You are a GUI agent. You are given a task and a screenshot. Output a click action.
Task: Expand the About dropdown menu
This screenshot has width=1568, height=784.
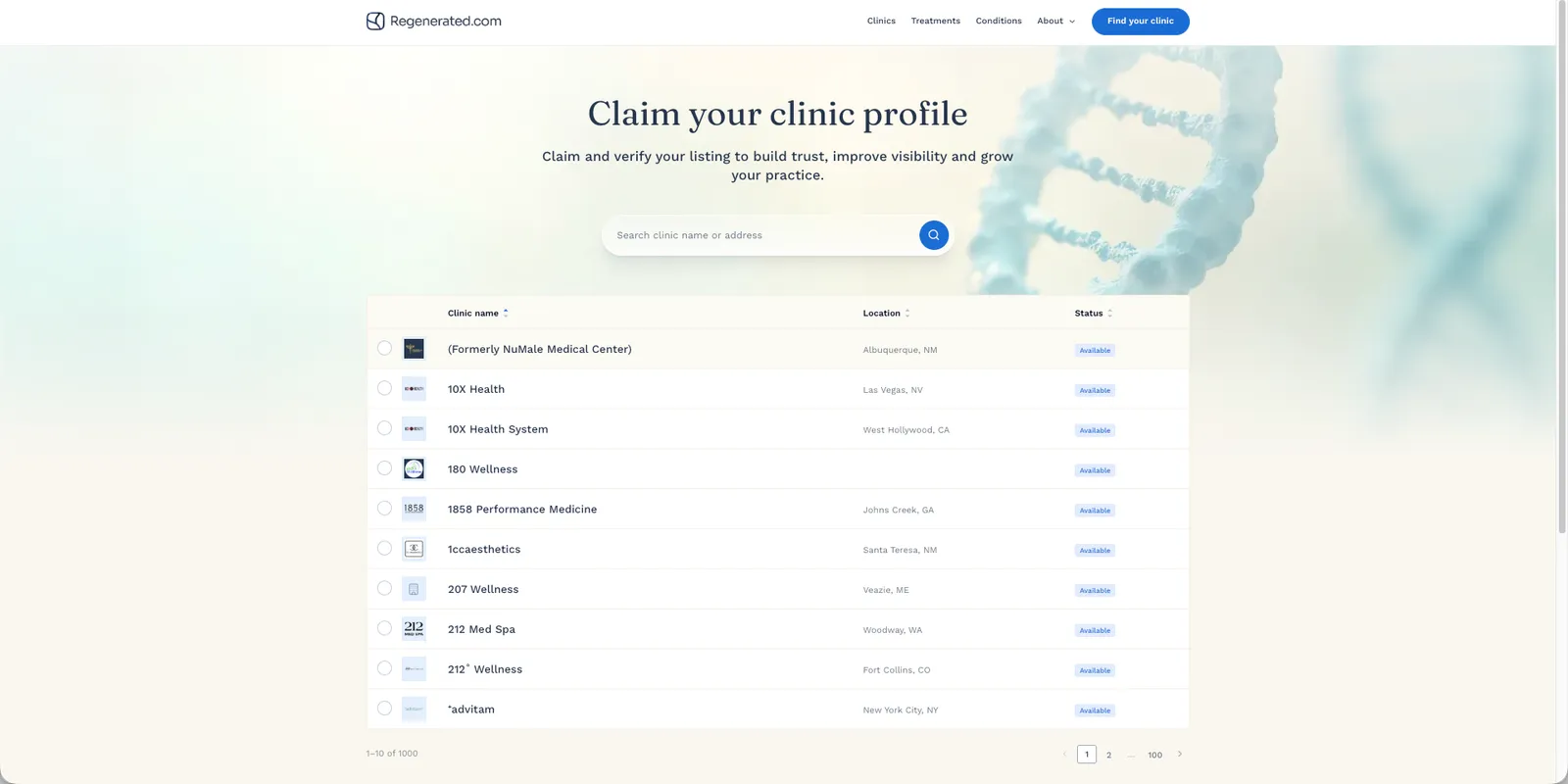click(x=1055, y=21)
